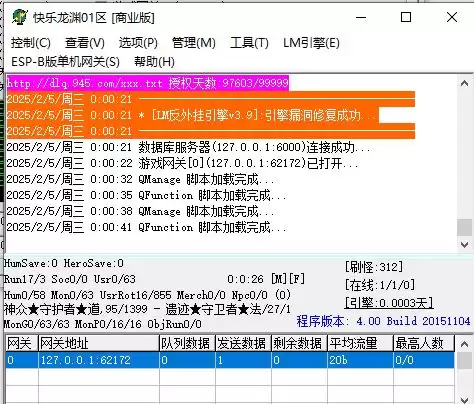
Task: Click the 网关地址 column header
Action: point(99,343)
